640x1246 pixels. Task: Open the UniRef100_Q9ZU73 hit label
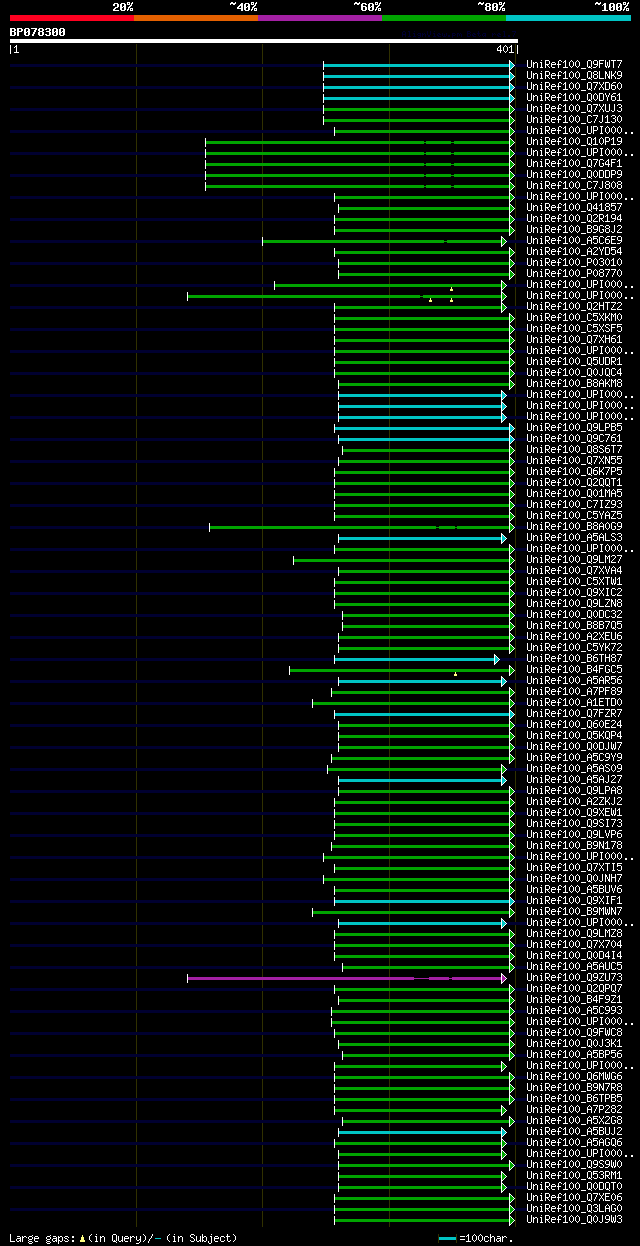point(574,977)
